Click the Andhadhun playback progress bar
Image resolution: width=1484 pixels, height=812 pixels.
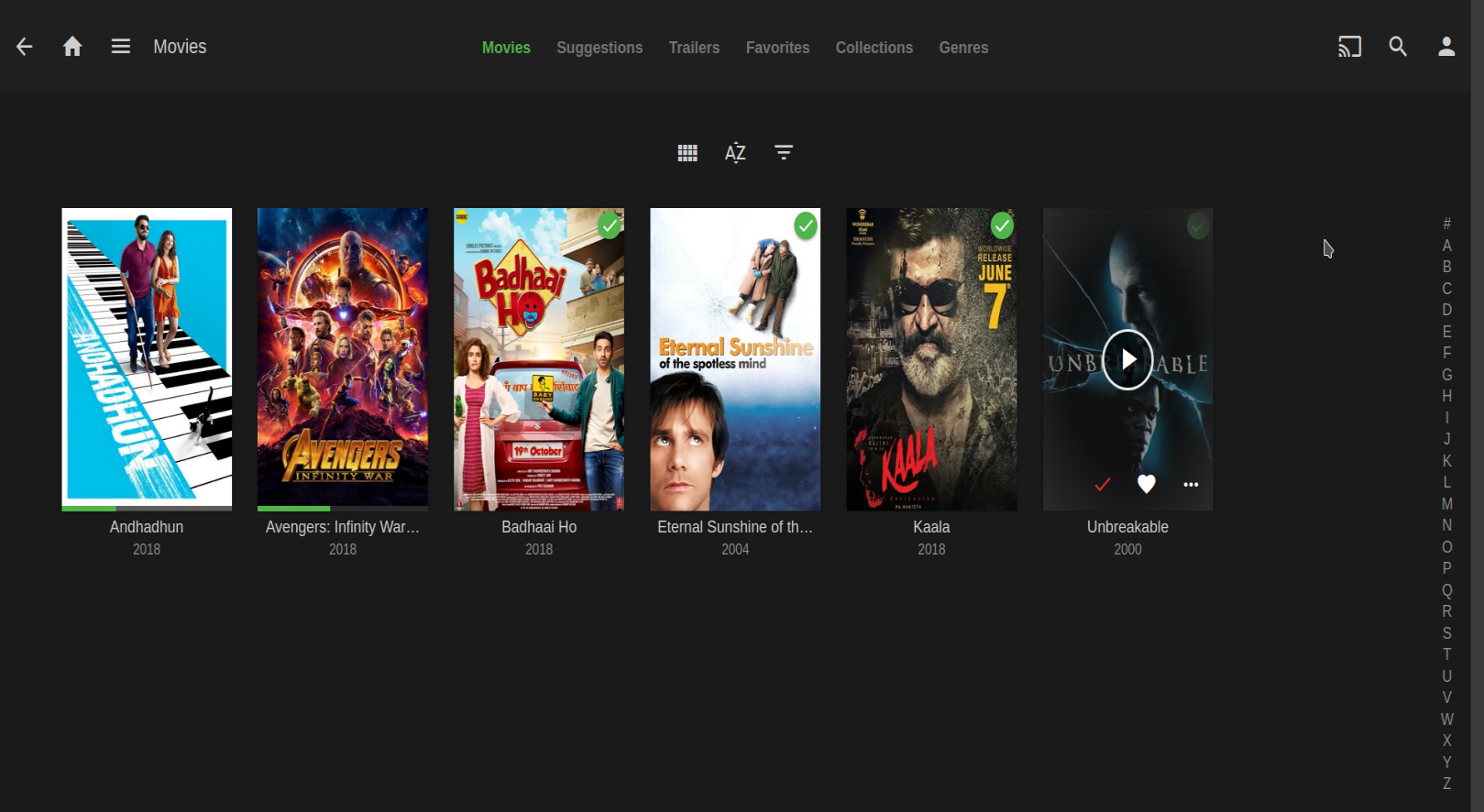[147, 509]
